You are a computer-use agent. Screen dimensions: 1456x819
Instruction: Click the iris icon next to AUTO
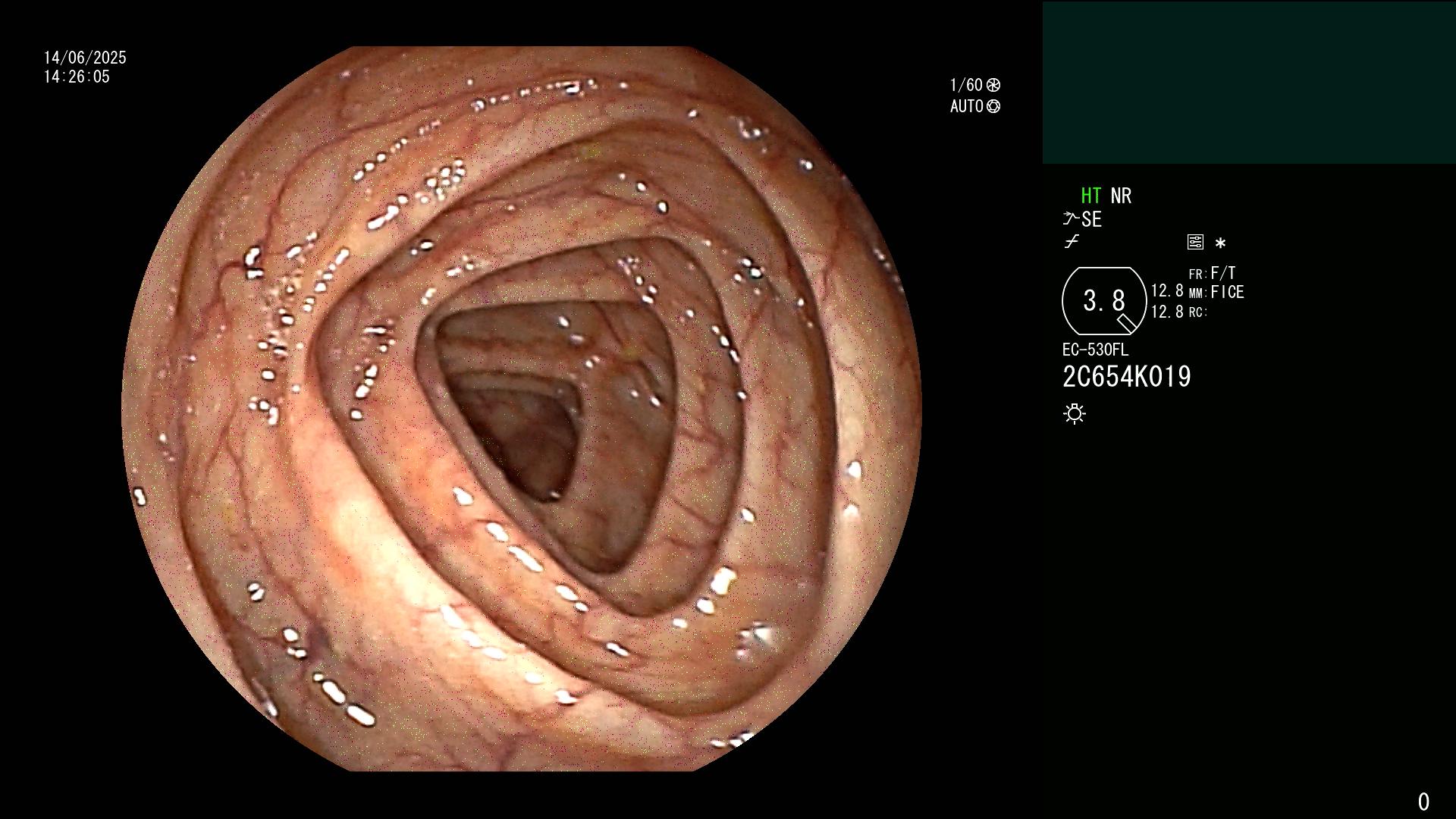coord(993,106)
